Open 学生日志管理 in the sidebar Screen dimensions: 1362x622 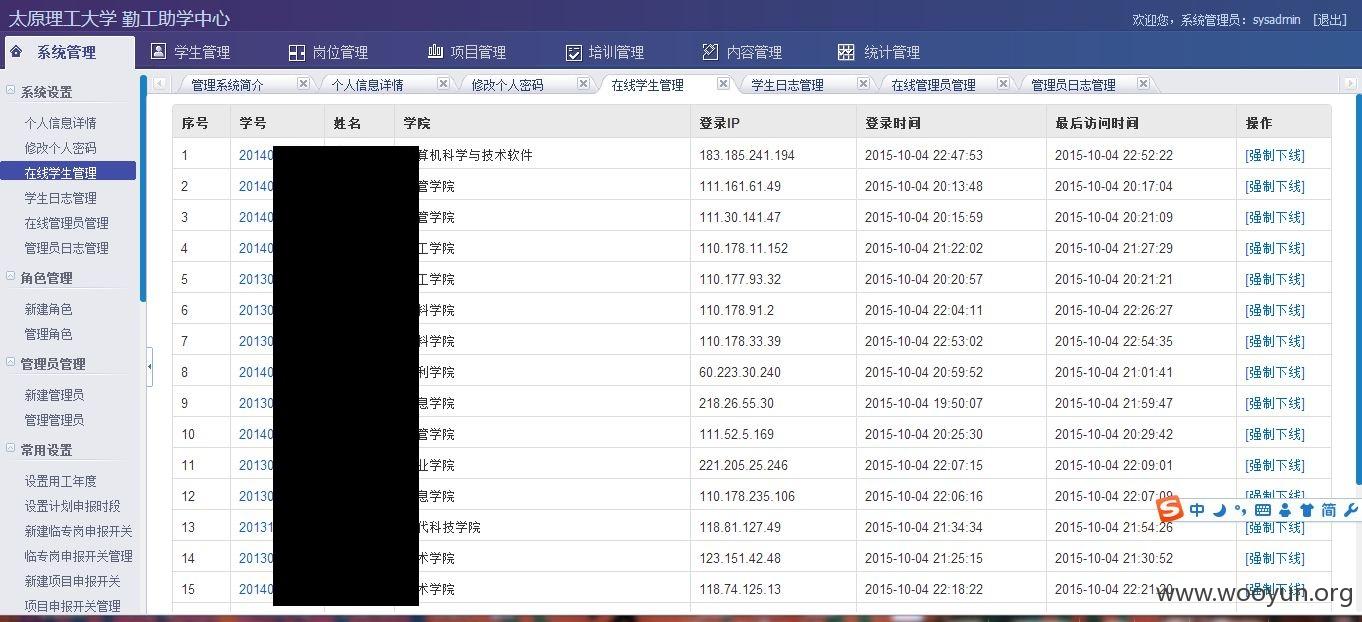[61, 198]
